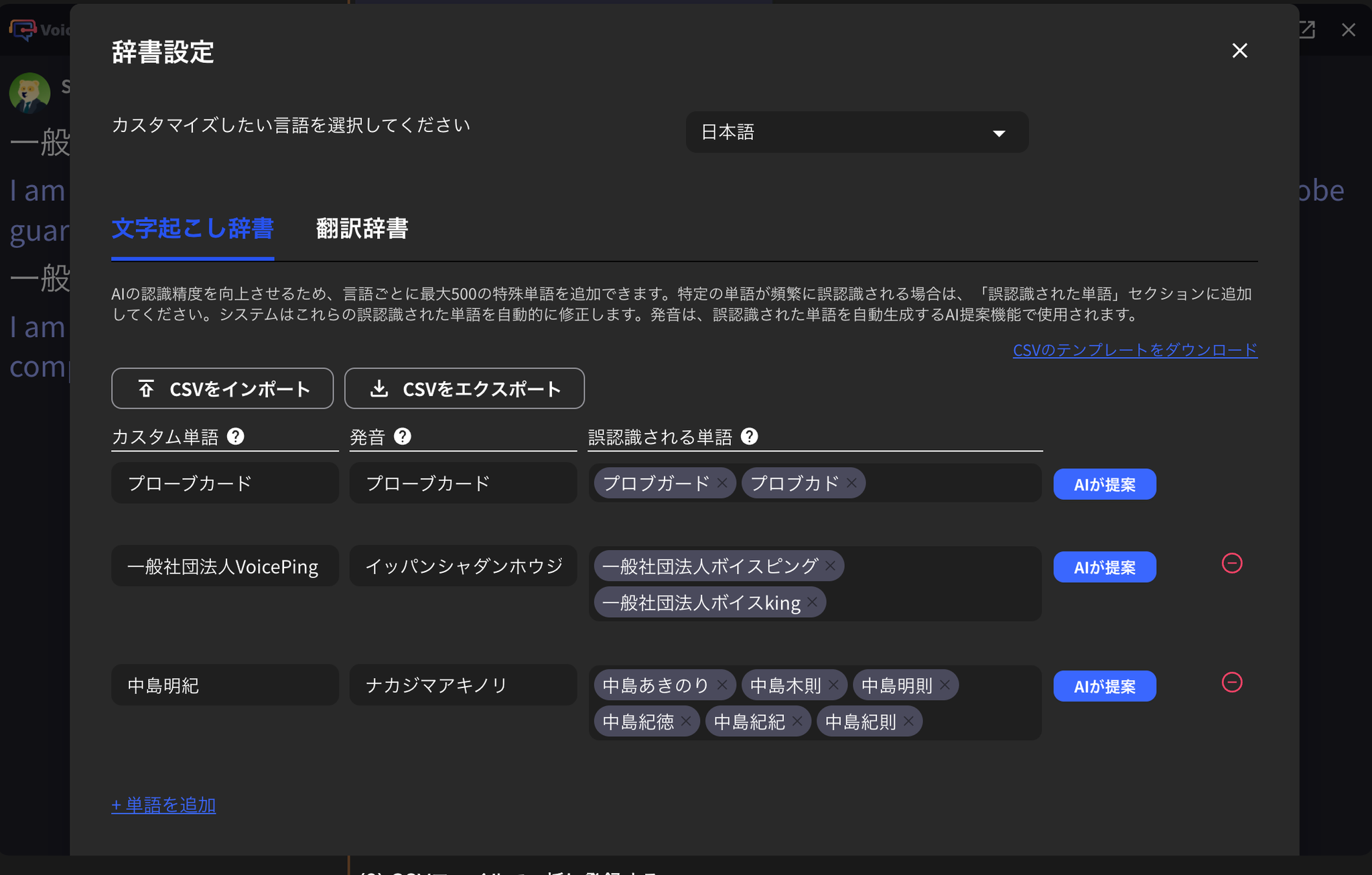Screen dimensions: 1372x875
Task: Open the 誤認識される単語 help icon
Action: (x=750, y=437)
